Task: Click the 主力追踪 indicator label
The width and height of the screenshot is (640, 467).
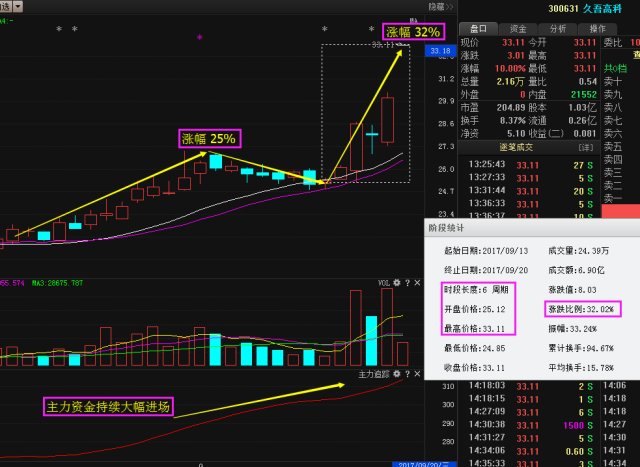Action: click(x=374, y=374)
